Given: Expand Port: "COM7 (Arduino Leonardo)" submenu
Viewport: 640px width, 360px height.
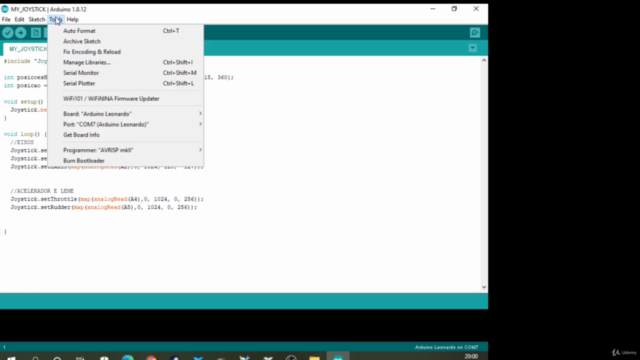Looking at the screenshot, I should point(126,124).
